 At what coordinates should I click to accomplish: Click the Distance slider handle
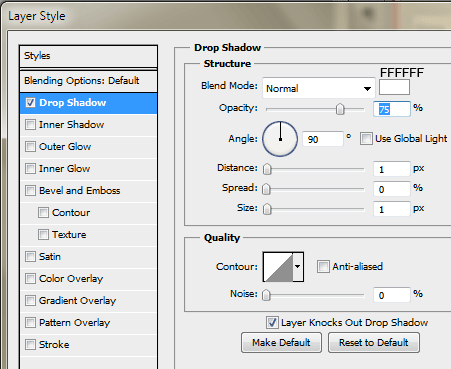tap(267, 169)
